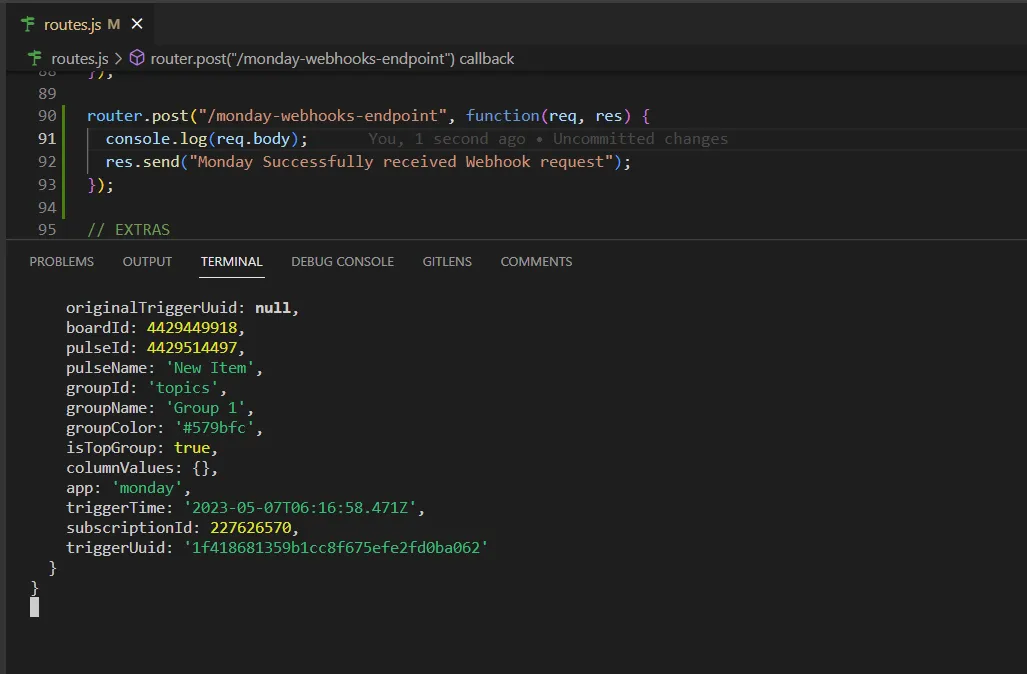Switch to the OUTPUT panel tab
Viewport: 1027px width, 674px height.
(147, 261)
